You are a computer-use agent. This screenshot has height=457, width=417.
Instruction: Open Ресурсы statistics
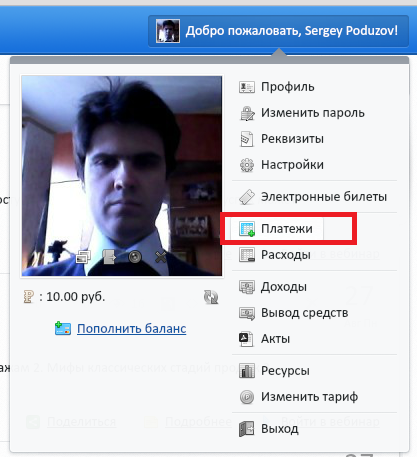coord(285,371)
